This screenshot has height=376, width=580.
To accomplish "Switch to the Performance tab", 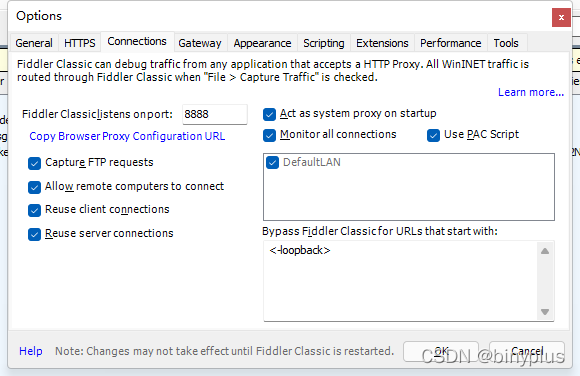I will [x=451, y=43].
